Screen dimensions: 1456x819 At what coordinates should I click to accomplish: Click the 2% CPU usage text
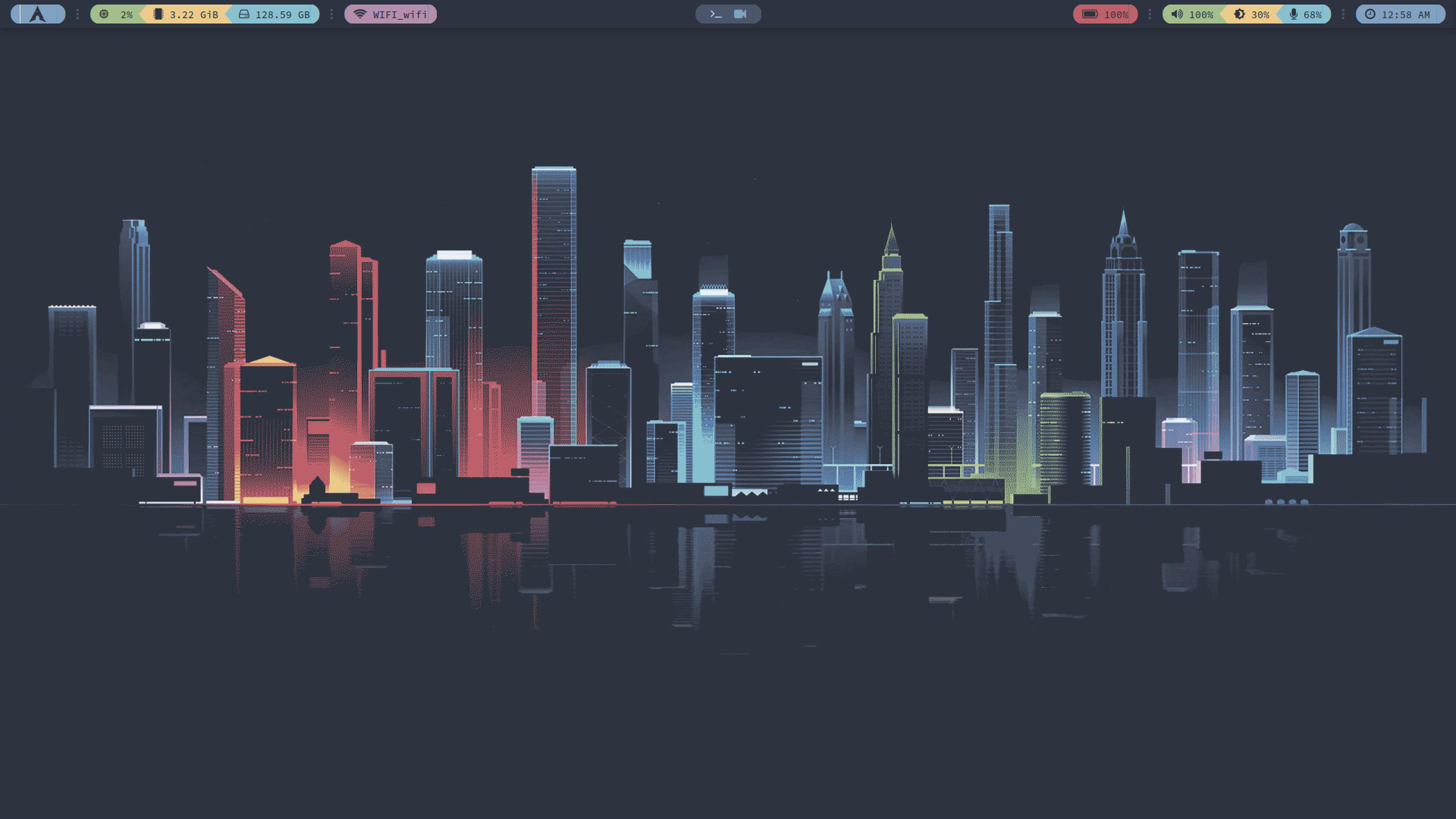click(x=127, y=14)
